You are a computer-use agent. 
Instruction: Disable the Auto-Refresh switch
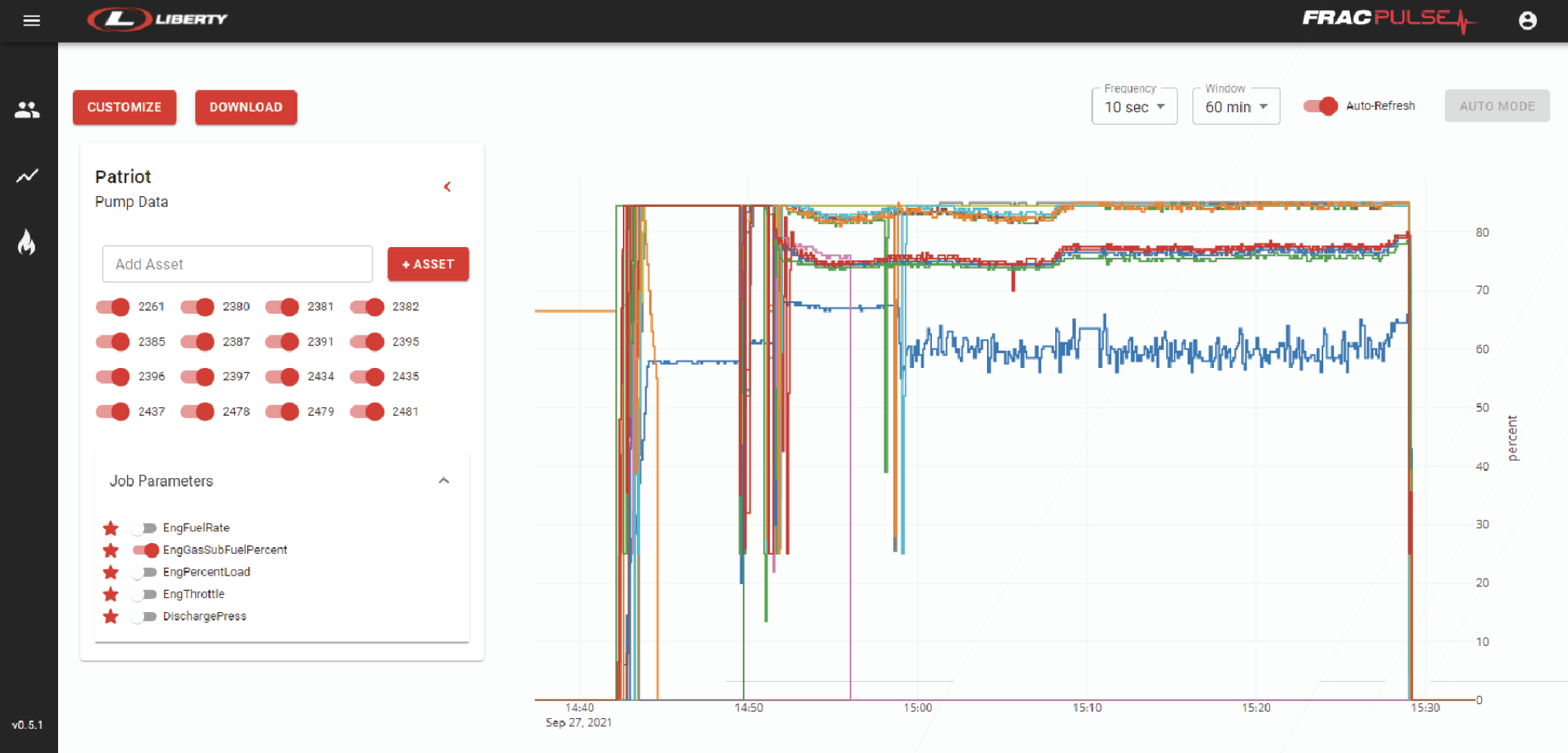click(x=1320, y=106)
